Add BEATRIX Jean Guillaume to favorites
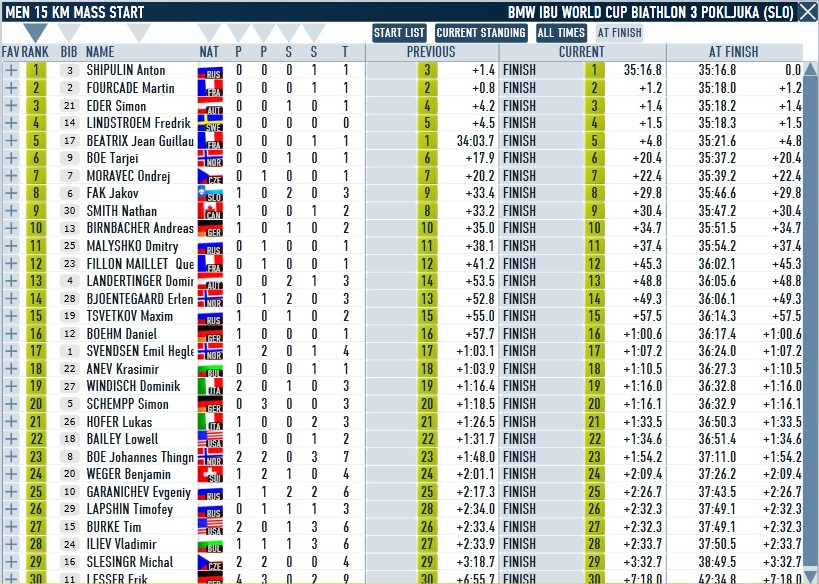 10,140
